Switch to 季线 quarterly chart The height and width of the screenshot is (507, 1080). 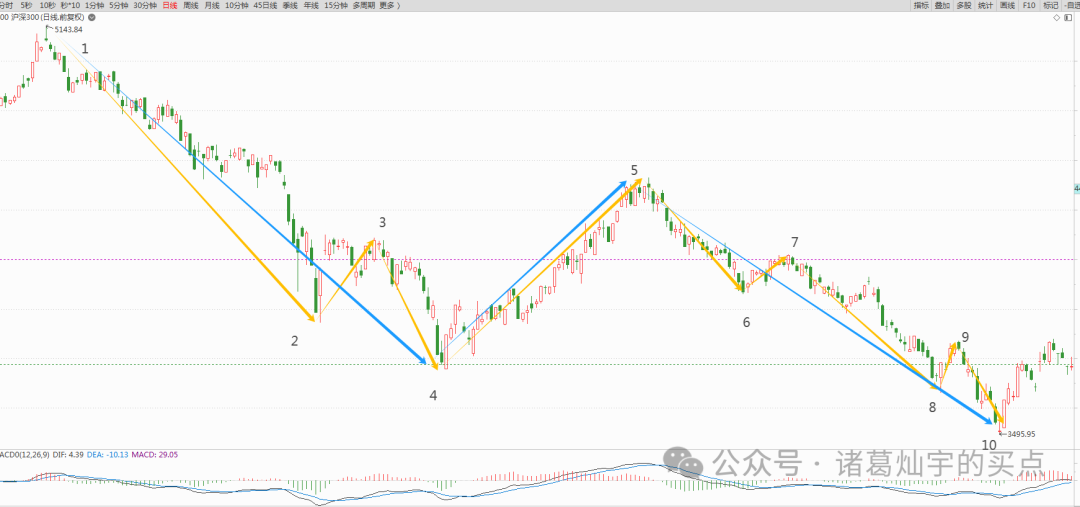coord(291,6)
